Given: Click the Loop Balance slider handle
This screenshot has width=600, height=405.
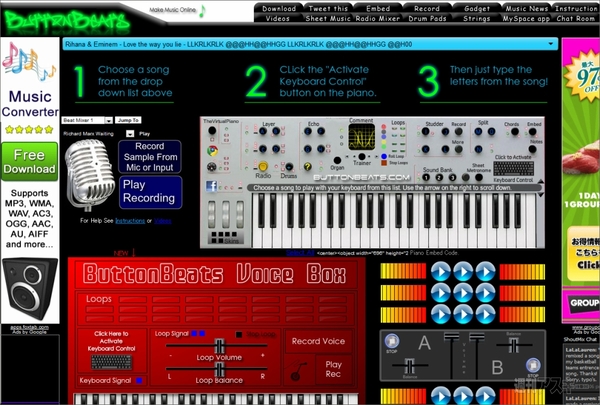Looking at the screenshot, I should (x=219, y=370).
